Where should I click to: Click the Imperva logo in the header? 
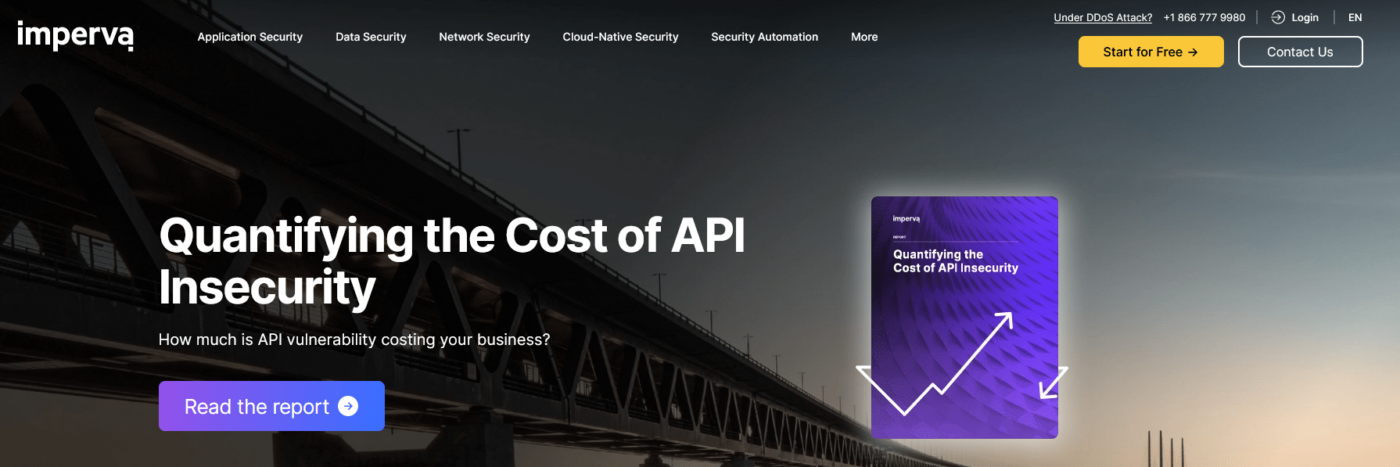tap(75, 36)
